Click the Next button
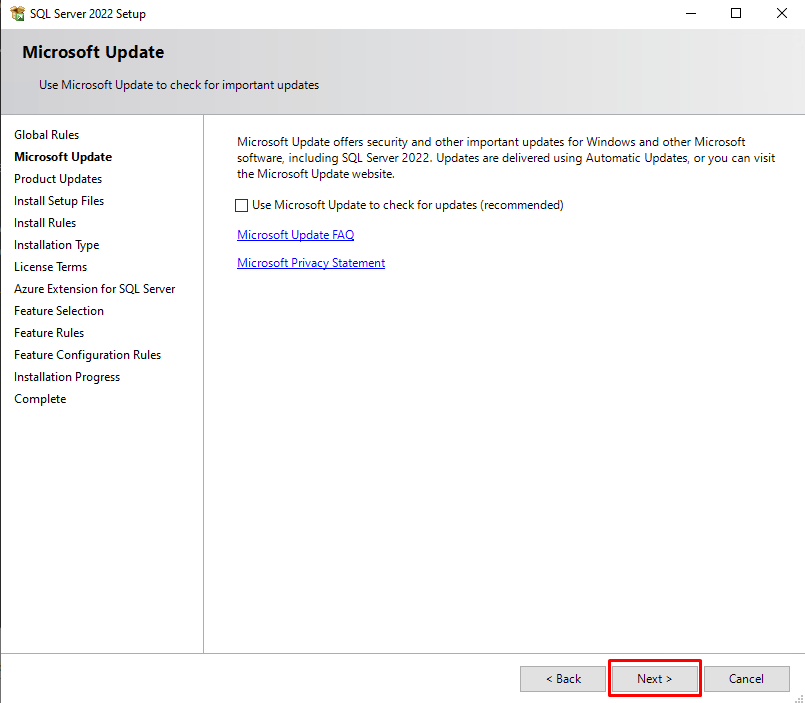Viewport: 805px width, 703px height. (654, 679)
